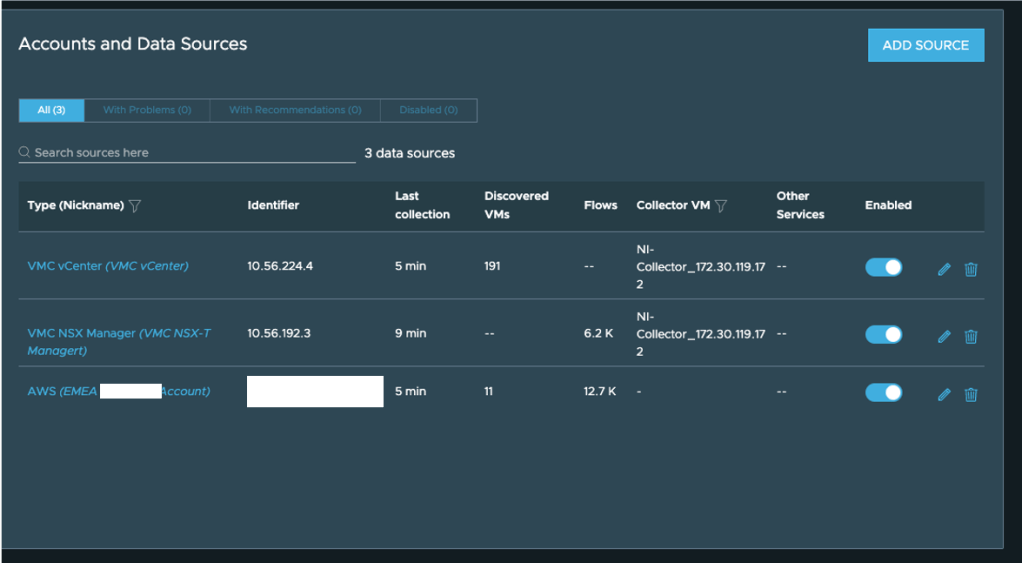Click the 191 discovered VMs value
Viewport: 1022px width, 563px height.
492,266
